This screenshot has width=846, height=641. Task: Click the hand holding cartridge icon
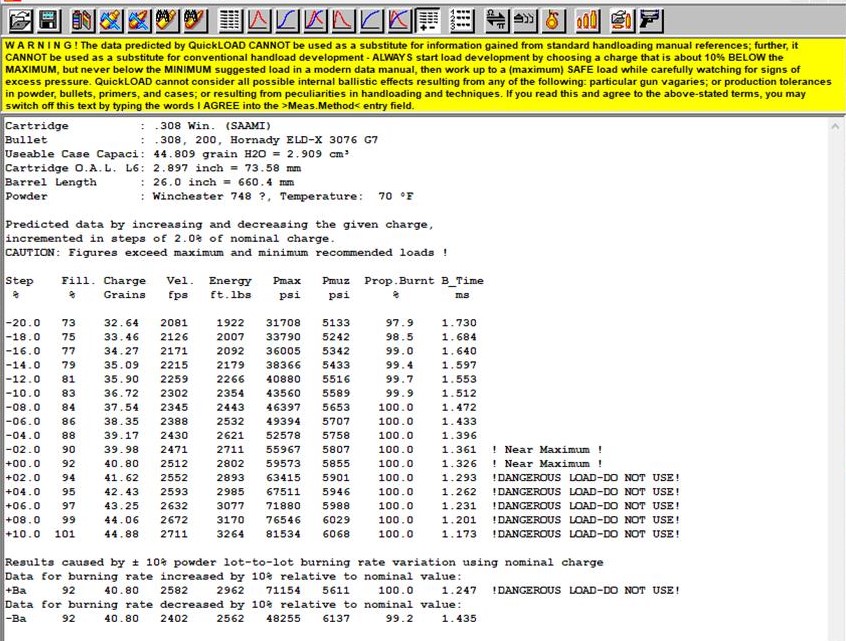(x=621, y=18)
